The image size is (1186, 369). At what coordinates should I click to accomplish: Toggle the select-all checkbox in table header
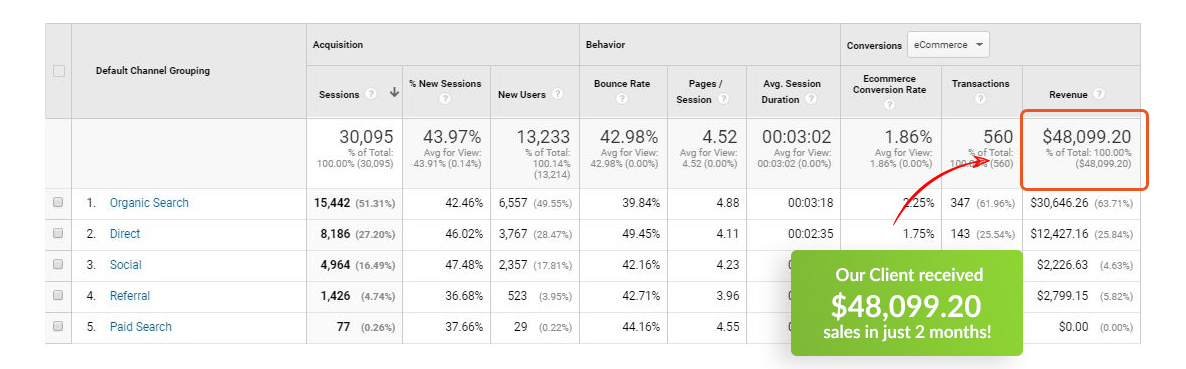click(58, 70)
